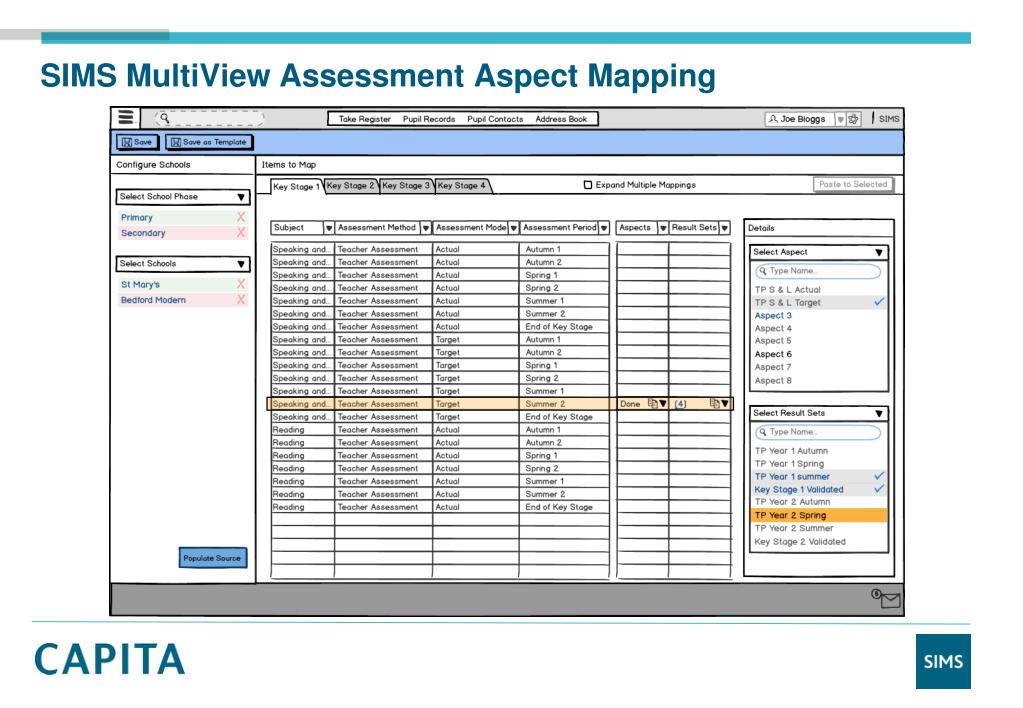Uncheck TP S & L Target aspect
This screenshot has height=708, width=1023.
coord(879,302)
